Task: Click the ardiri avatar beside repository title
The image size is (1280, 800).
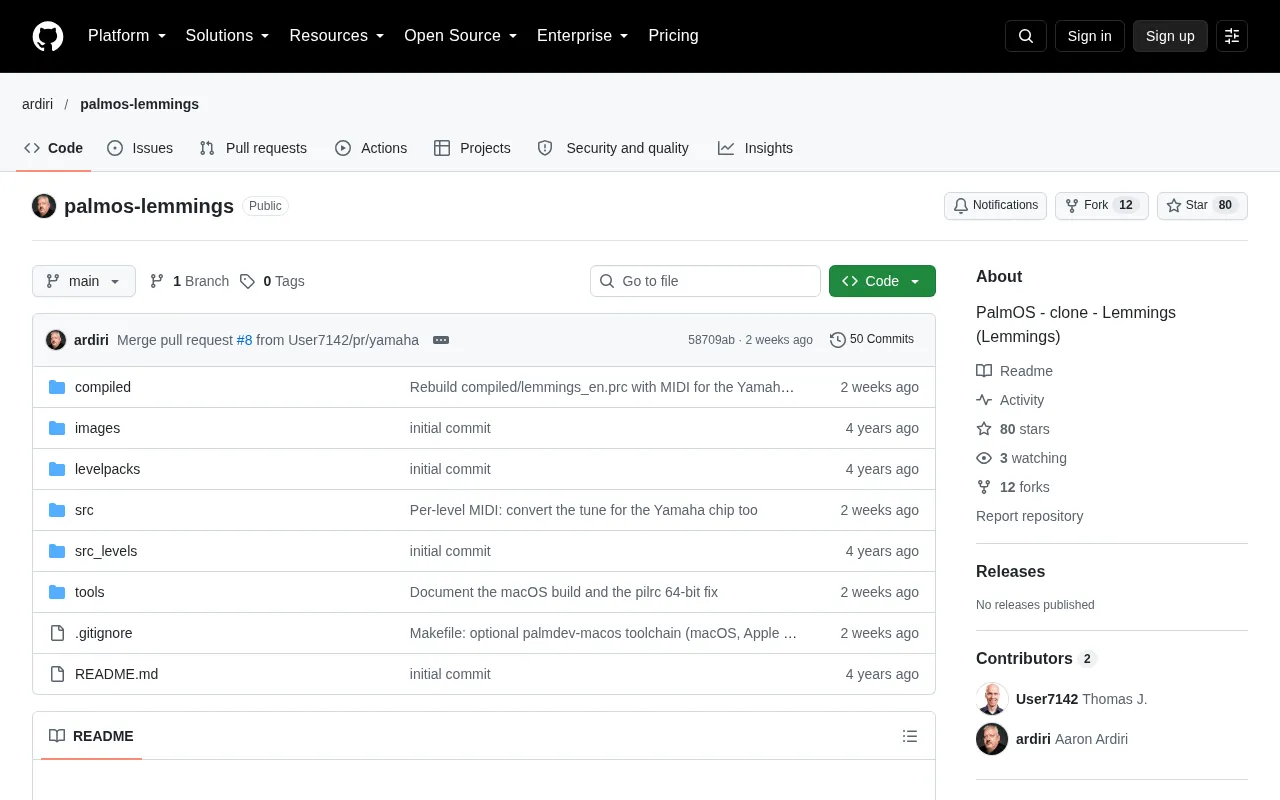Action: 44,206
